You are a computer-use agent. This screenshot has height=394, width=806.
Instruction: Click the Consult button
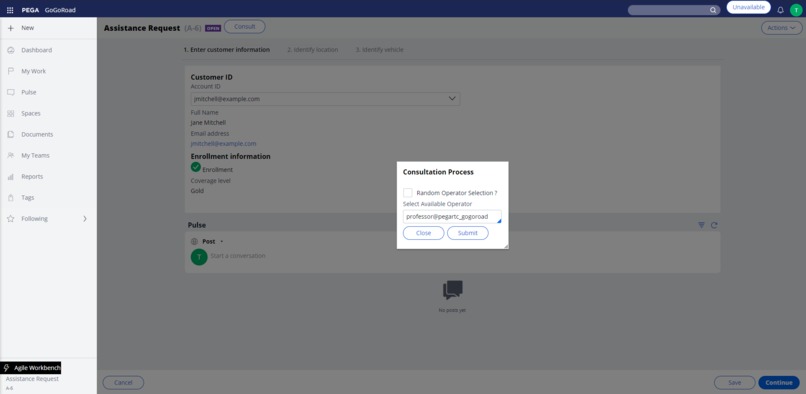[x=245, y=27]
